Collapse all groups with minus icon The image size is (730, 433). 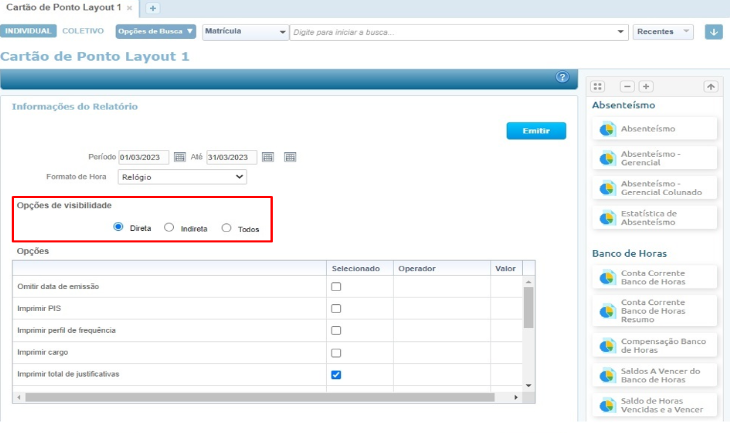tap(628, 87)
